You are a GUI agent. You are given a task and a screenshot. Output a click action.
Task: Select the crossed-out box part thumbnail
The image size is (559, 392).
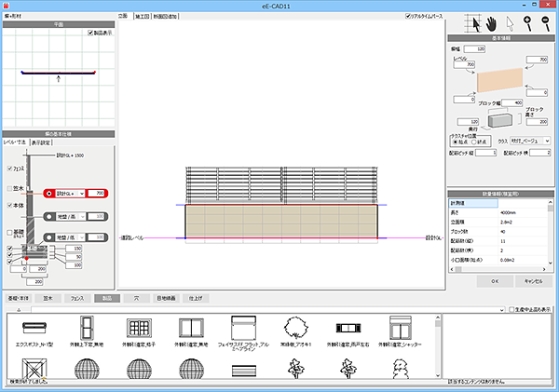coord(34,369)
